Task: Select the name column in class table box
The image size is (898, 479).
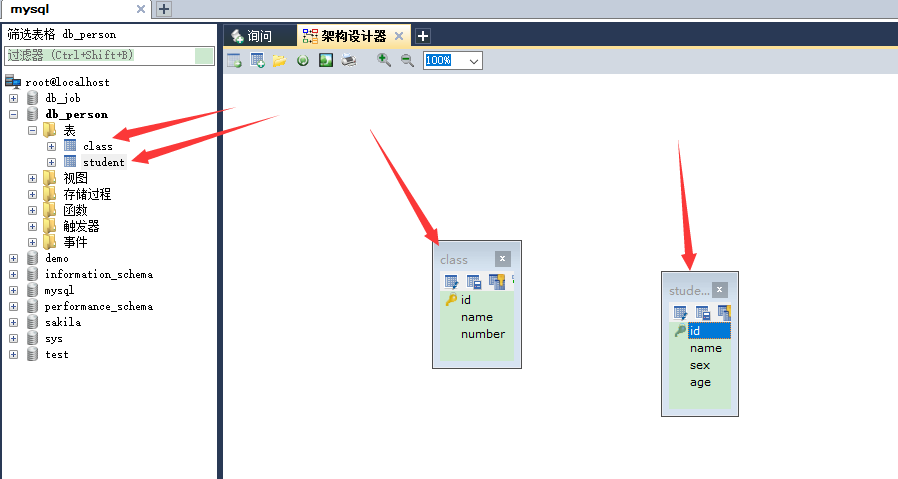Action: point(476,317)
